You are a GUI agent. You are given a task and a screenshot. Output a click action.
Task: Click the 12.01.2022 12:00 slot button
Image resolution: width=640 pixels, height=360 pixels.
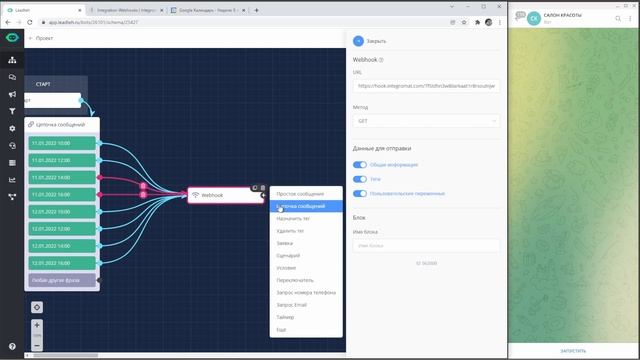point(62,229)
